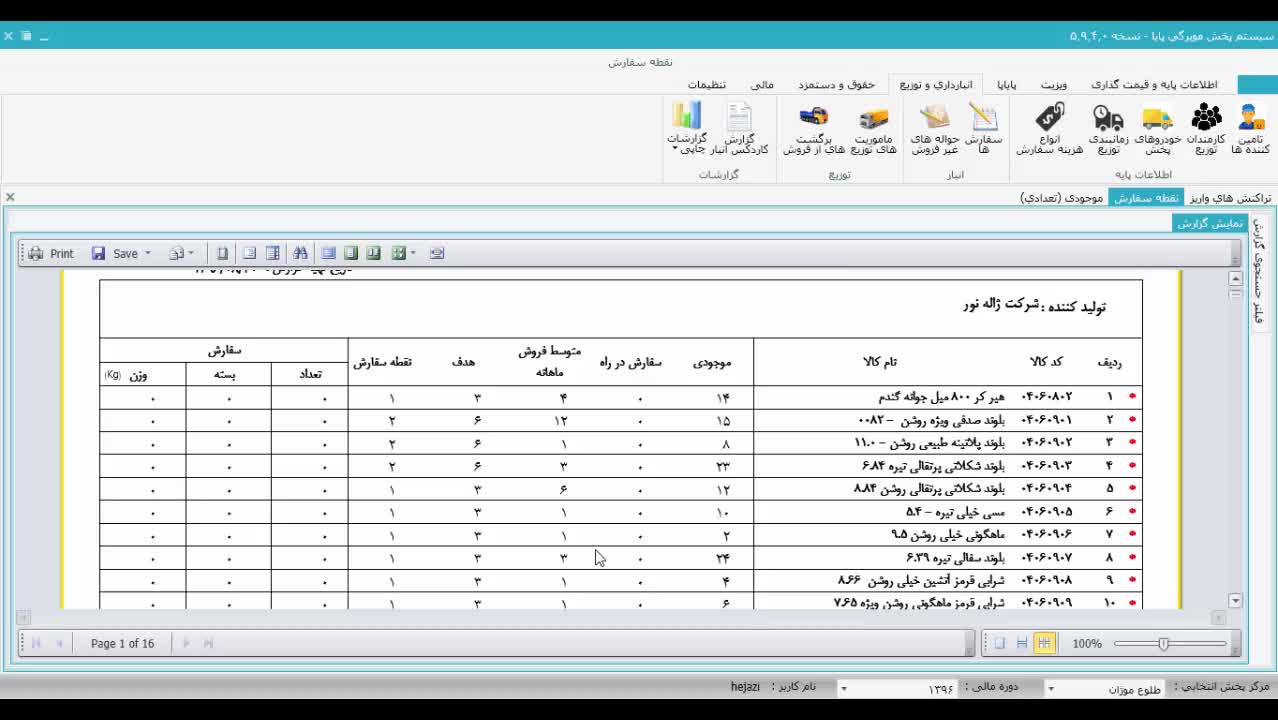Screen dimensions: 1278x720
Task: Toggle single page view mode button
Action: pyautogui.click(x=999, y=644)
